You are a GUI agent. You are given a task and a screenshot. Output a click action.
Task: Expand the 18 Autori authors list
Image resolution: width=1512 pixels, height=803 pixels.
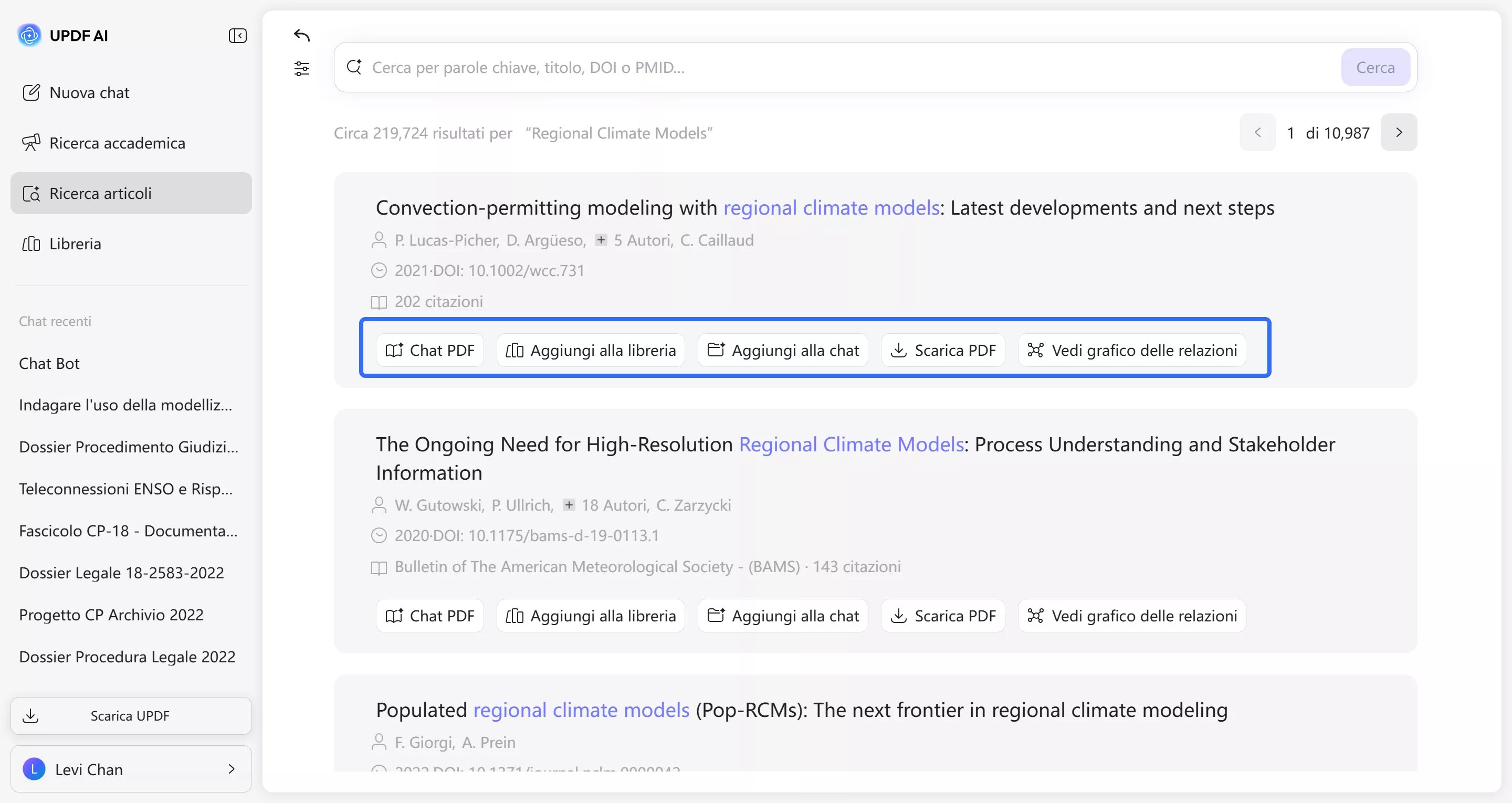569,505
